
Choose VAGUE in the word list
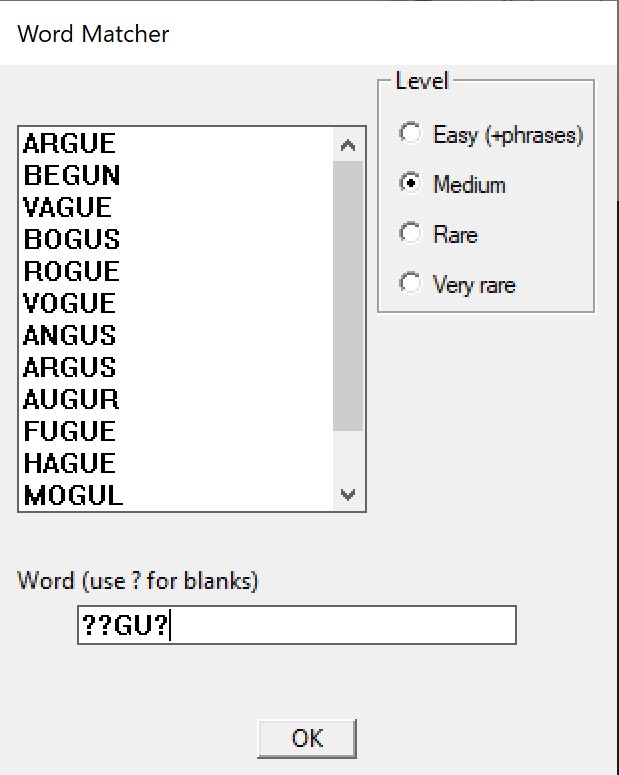coord(176,207)
